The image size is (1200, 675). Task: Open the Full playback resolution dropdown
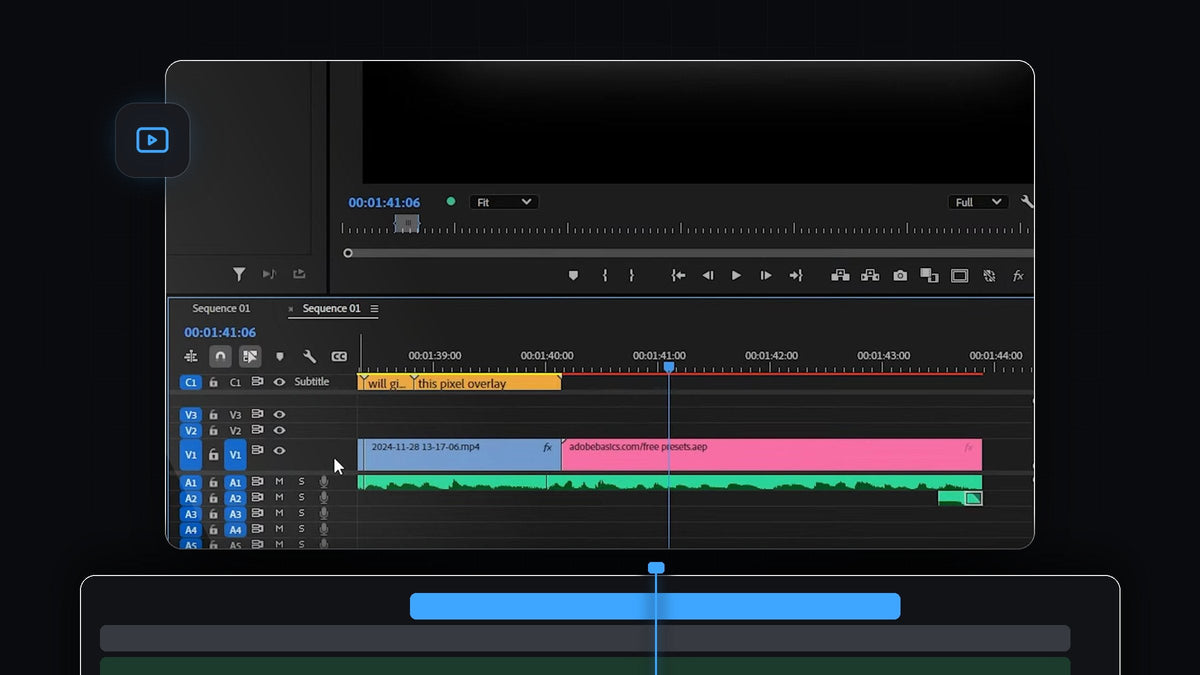(978, 202)
